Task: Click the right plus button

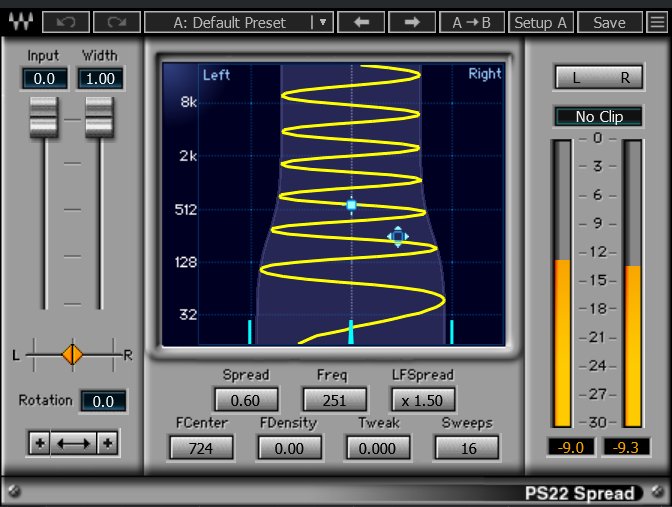Action: click(x=108, y=443)
